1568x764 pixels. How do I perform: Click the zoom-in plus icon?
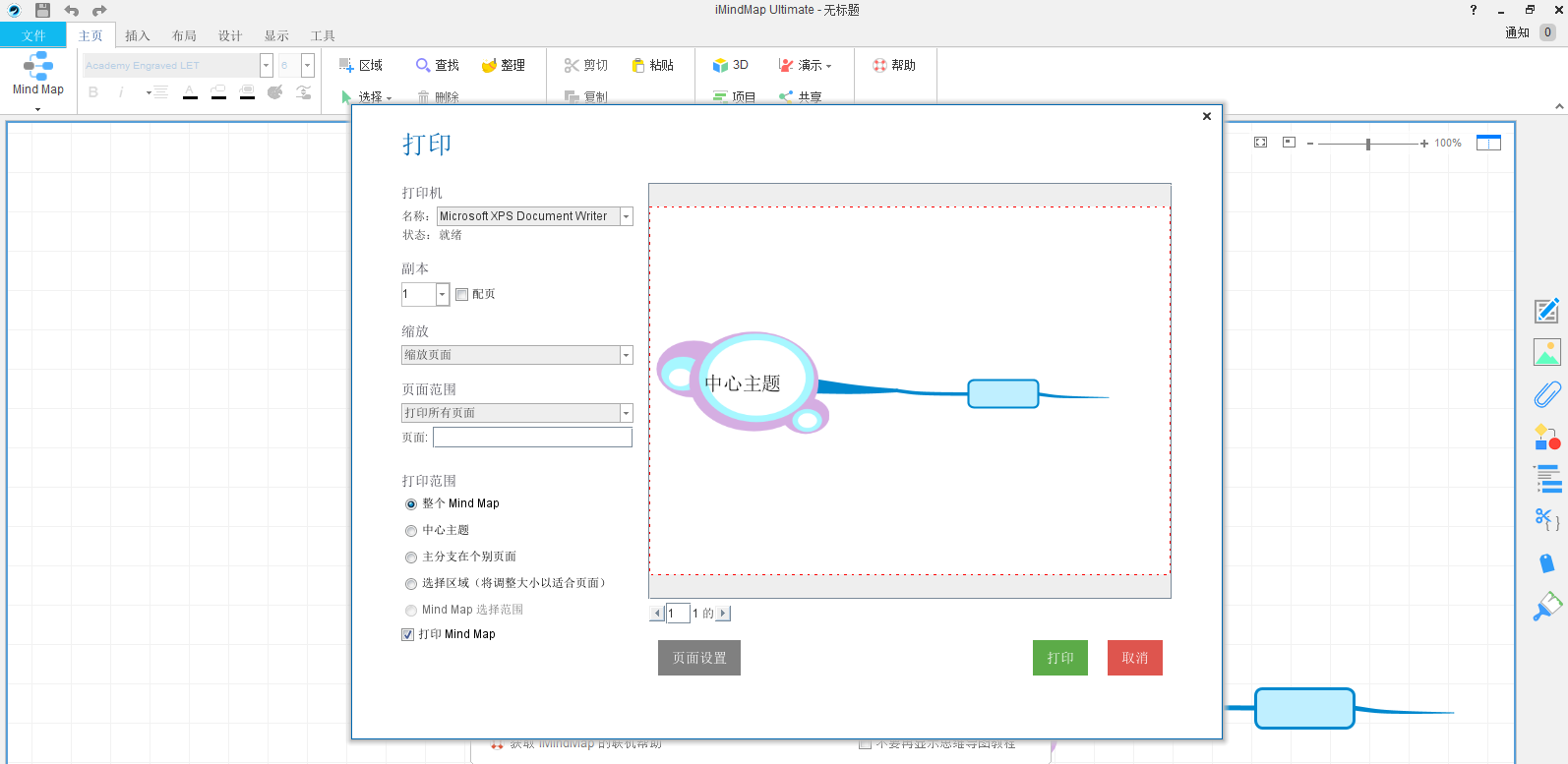1424,144
